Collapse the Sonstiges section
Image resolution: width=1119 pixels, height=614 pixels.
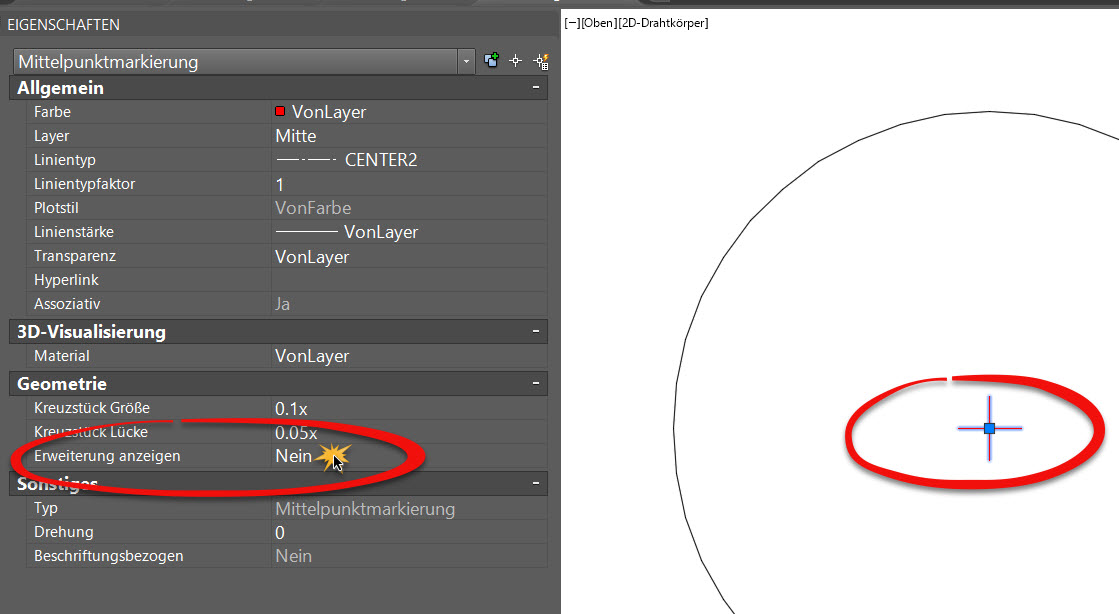535,483
